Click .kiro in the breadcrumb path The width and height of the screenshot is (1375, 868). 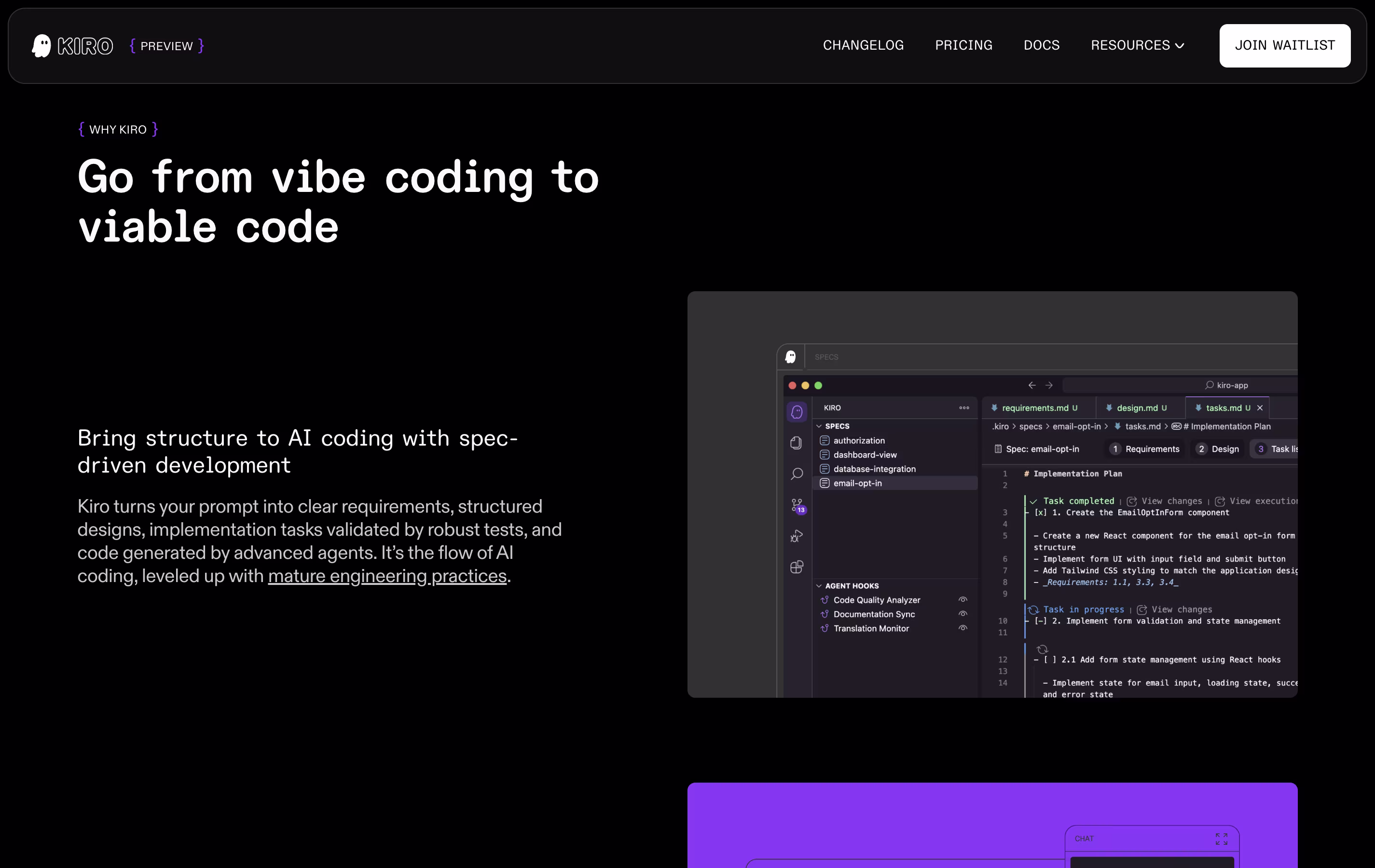coord(1001,426)
